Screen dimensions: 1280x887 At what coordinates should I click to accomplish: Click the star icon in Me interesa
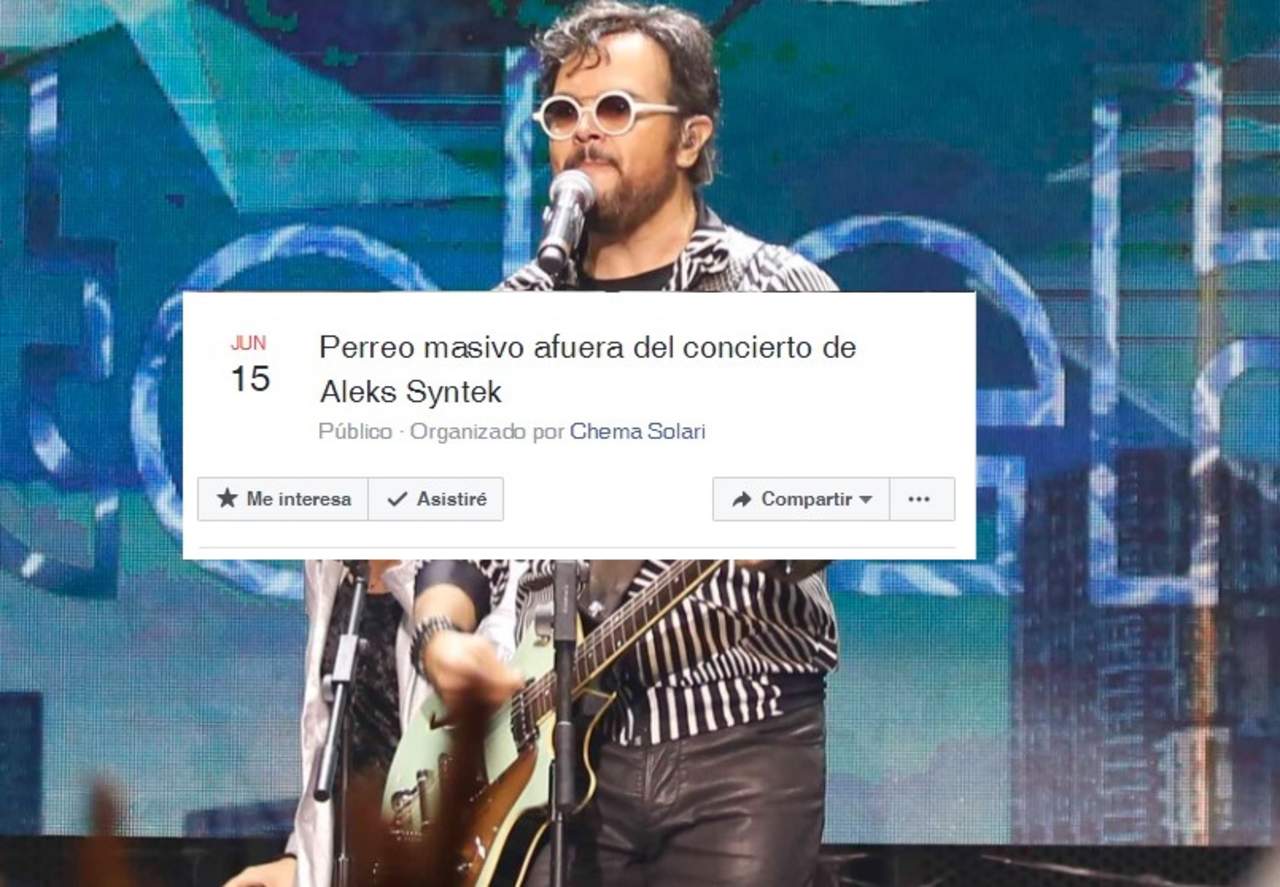(227, 498)
